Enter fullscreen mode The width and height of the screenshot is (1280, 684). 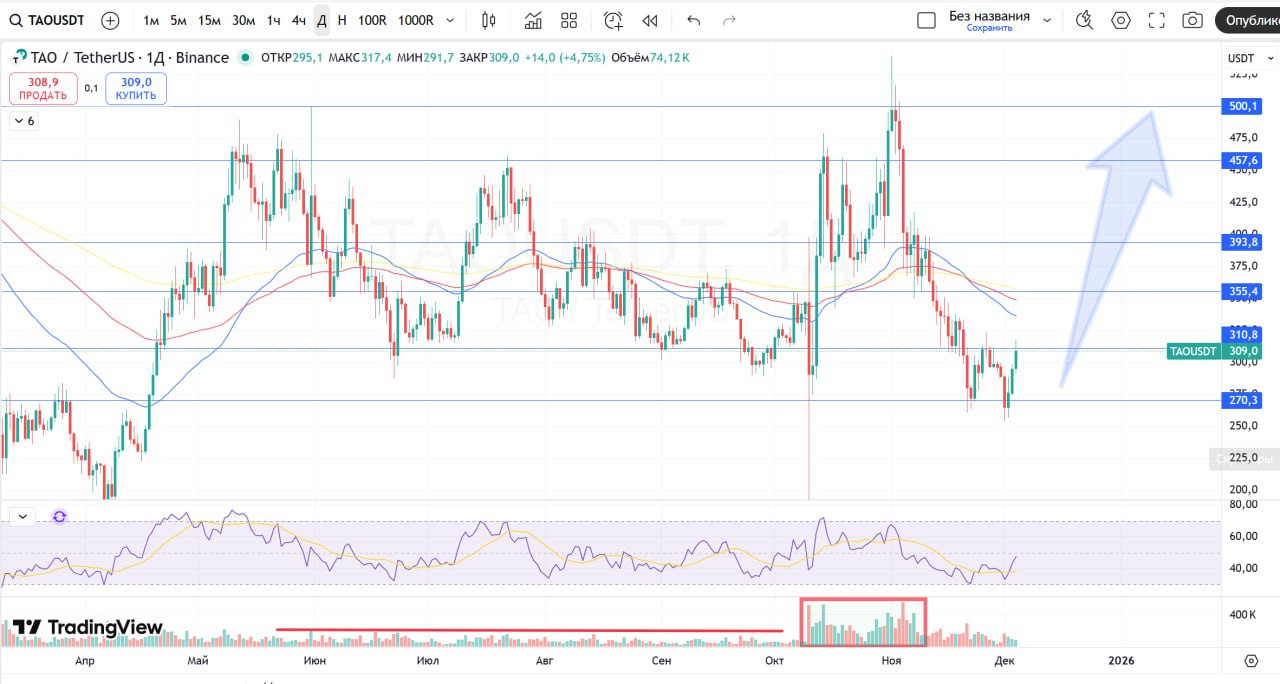1157,20
